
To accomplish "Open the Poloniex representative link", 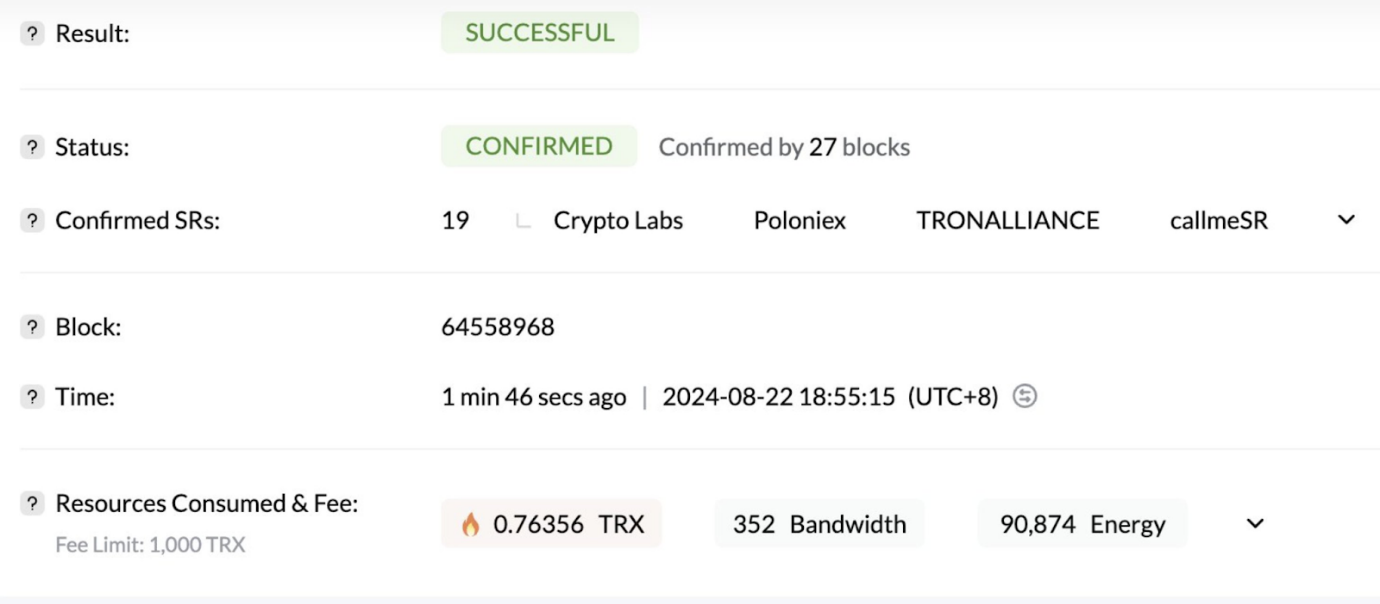I will tap(799, 221).
